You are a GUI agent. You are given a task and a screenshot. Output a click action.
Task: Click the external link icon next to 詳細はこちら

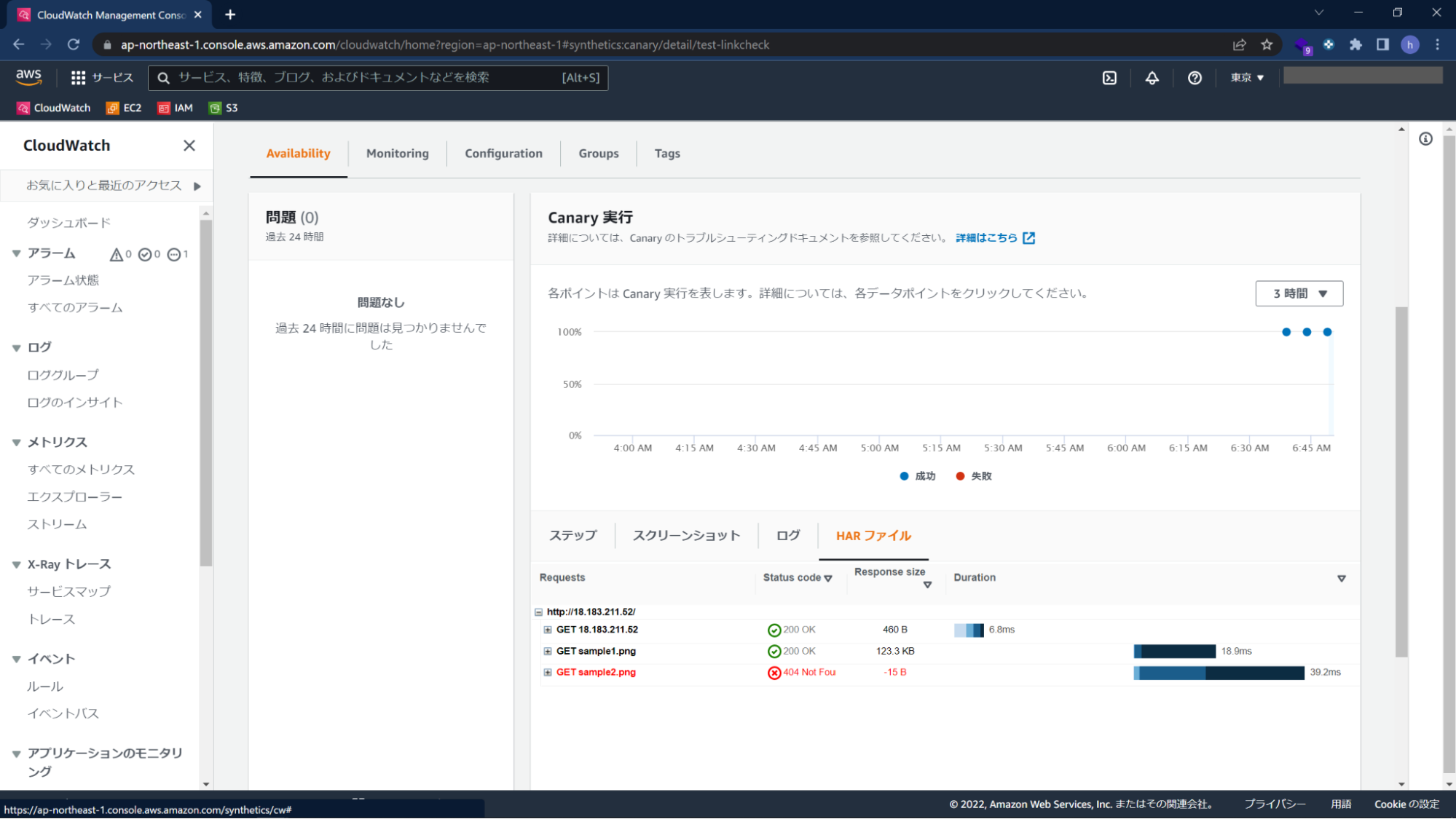[x=1029, y=238]
